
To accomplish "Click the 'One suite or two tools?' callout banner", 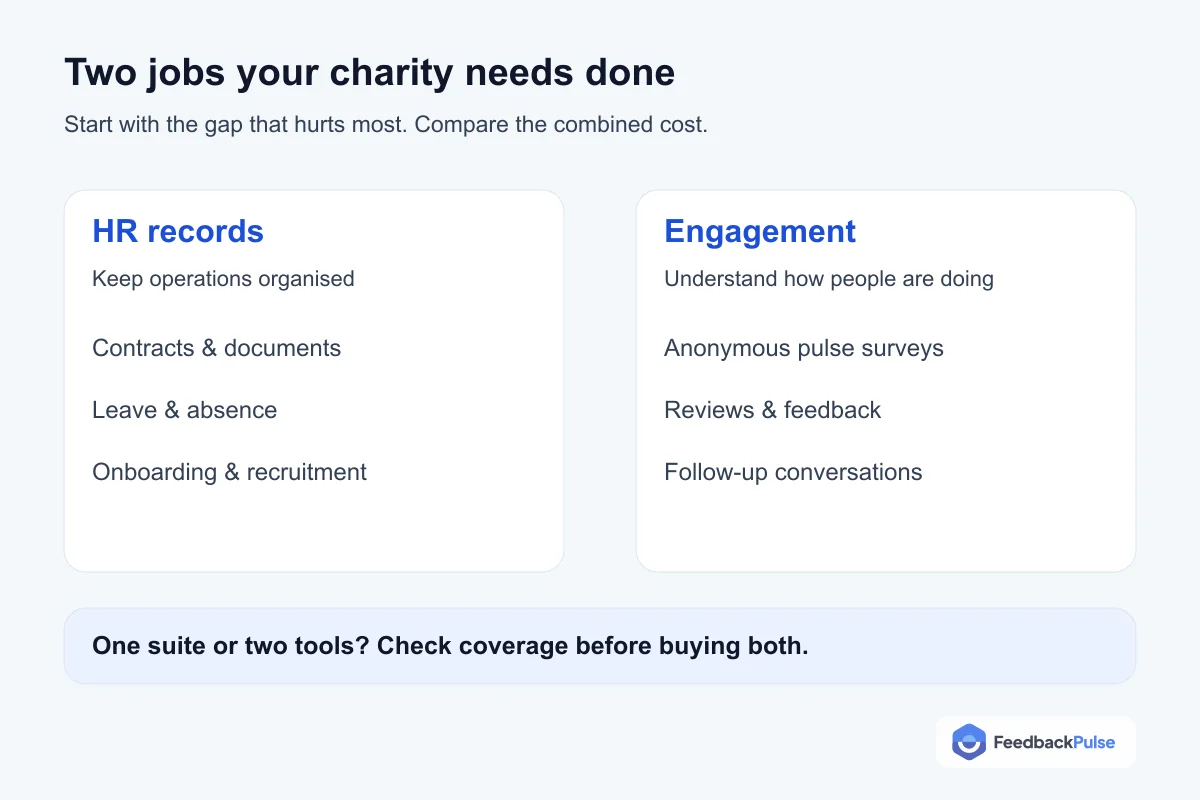I will [x=600, y=646].
